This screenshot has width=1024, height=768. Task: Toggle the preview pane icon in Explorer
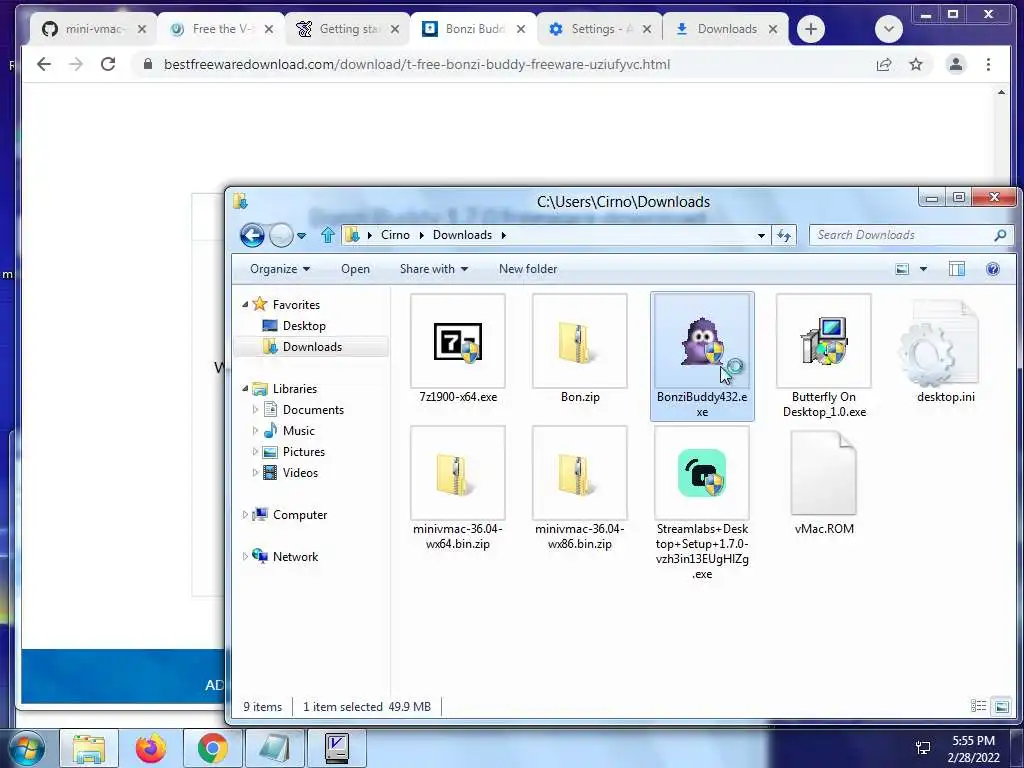957,269
